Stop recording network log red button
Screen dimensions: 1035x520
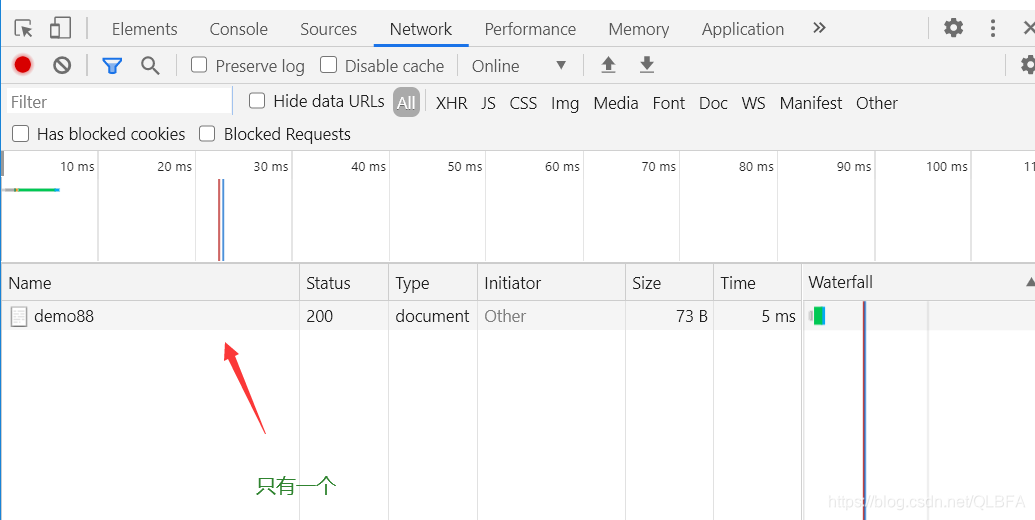click(23, 65)
